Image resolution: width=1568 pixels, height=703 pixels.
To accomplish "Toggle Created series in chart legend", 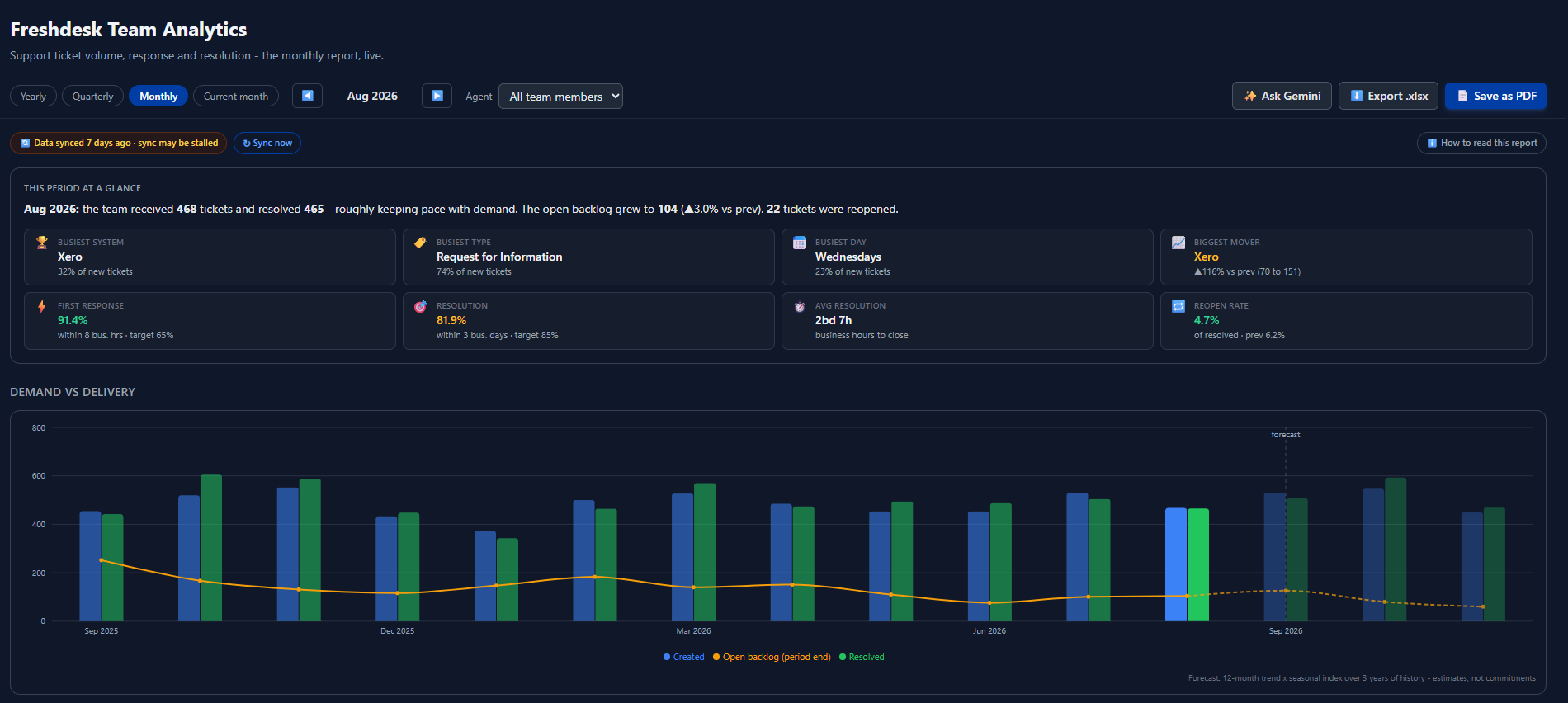I will coord(684,657).
